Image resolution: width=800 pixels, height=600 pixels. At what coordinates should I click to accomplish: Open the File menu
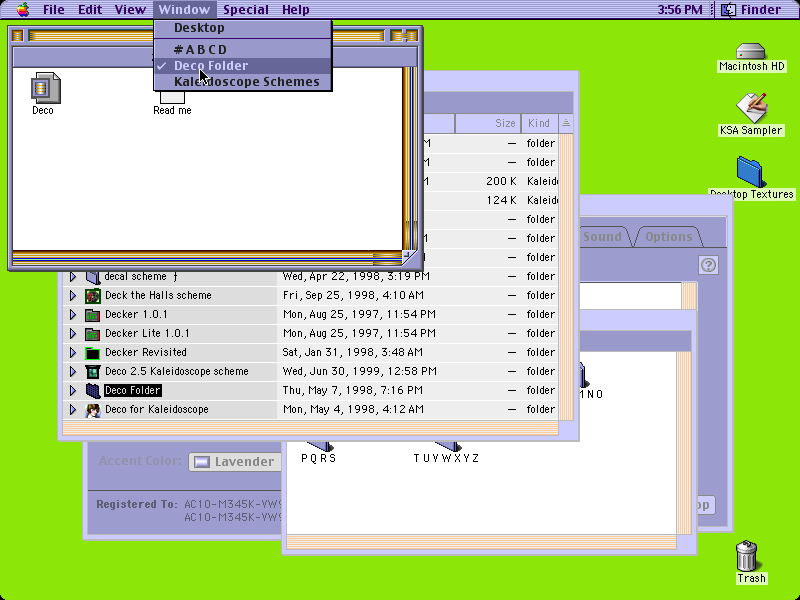tap(54, 9)
